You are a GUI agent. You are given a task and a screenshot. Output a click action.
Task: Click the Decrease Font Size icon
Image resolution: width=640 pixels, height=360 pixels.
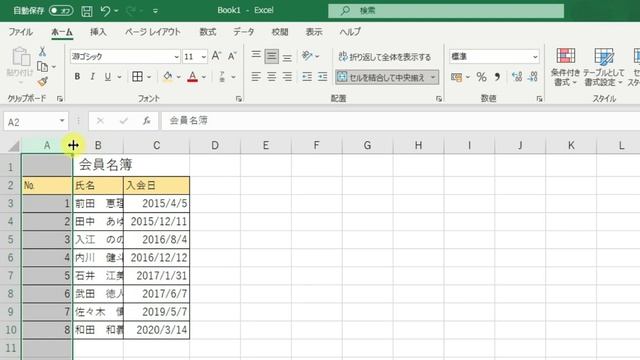coord(232,56)
